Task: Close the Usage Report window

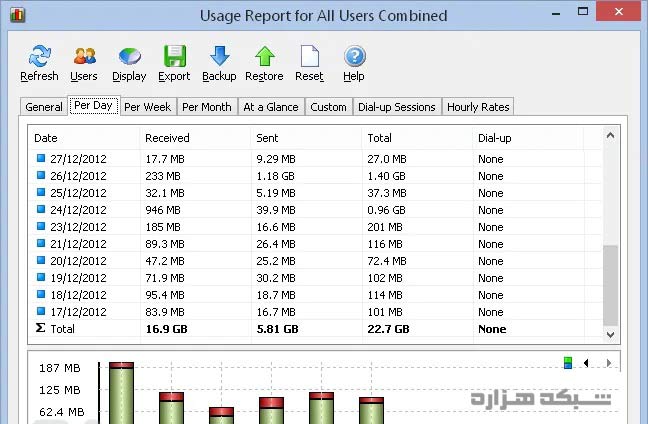Action: pos(619,12)
